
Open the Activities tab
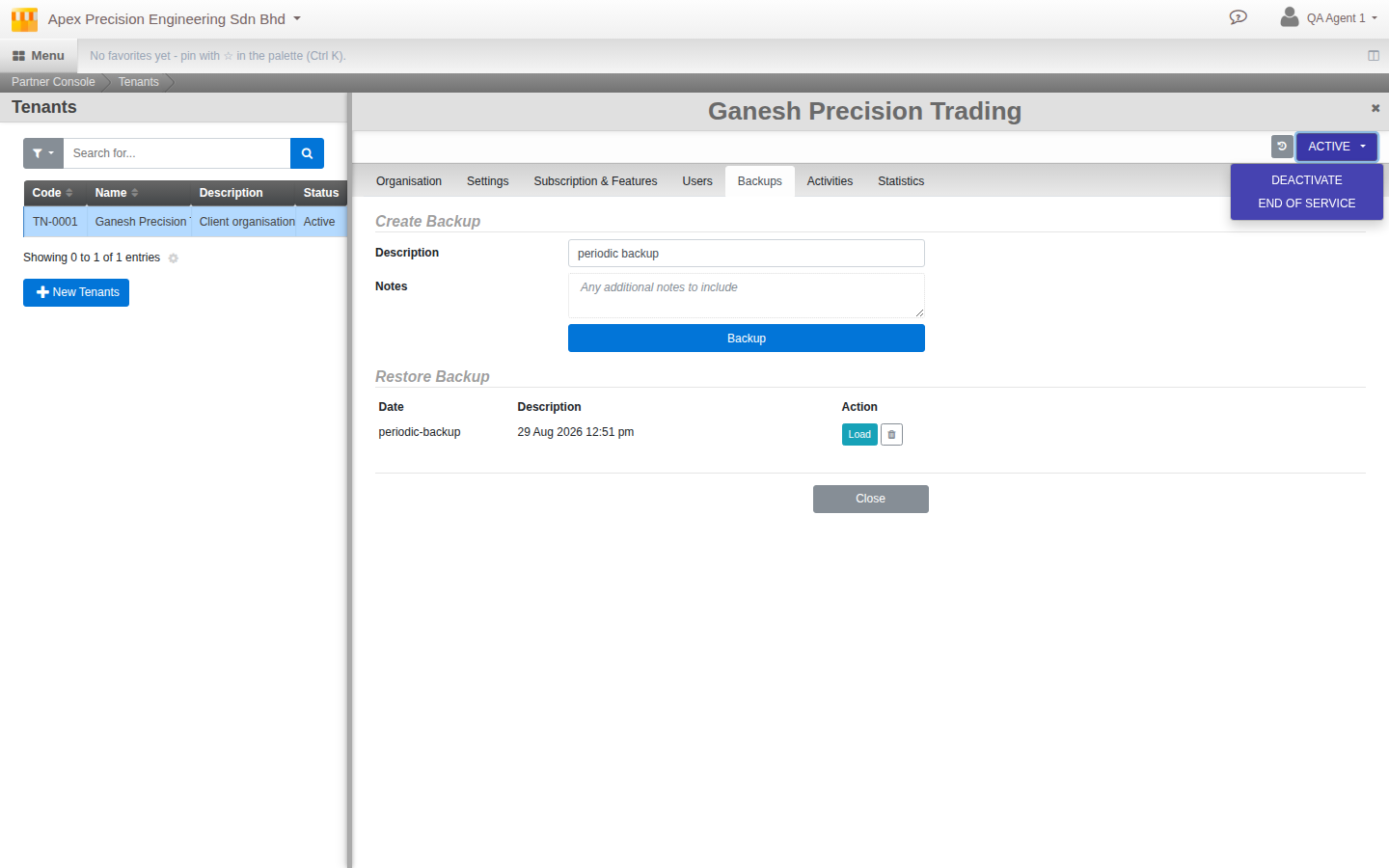click(x=830, y=181)
